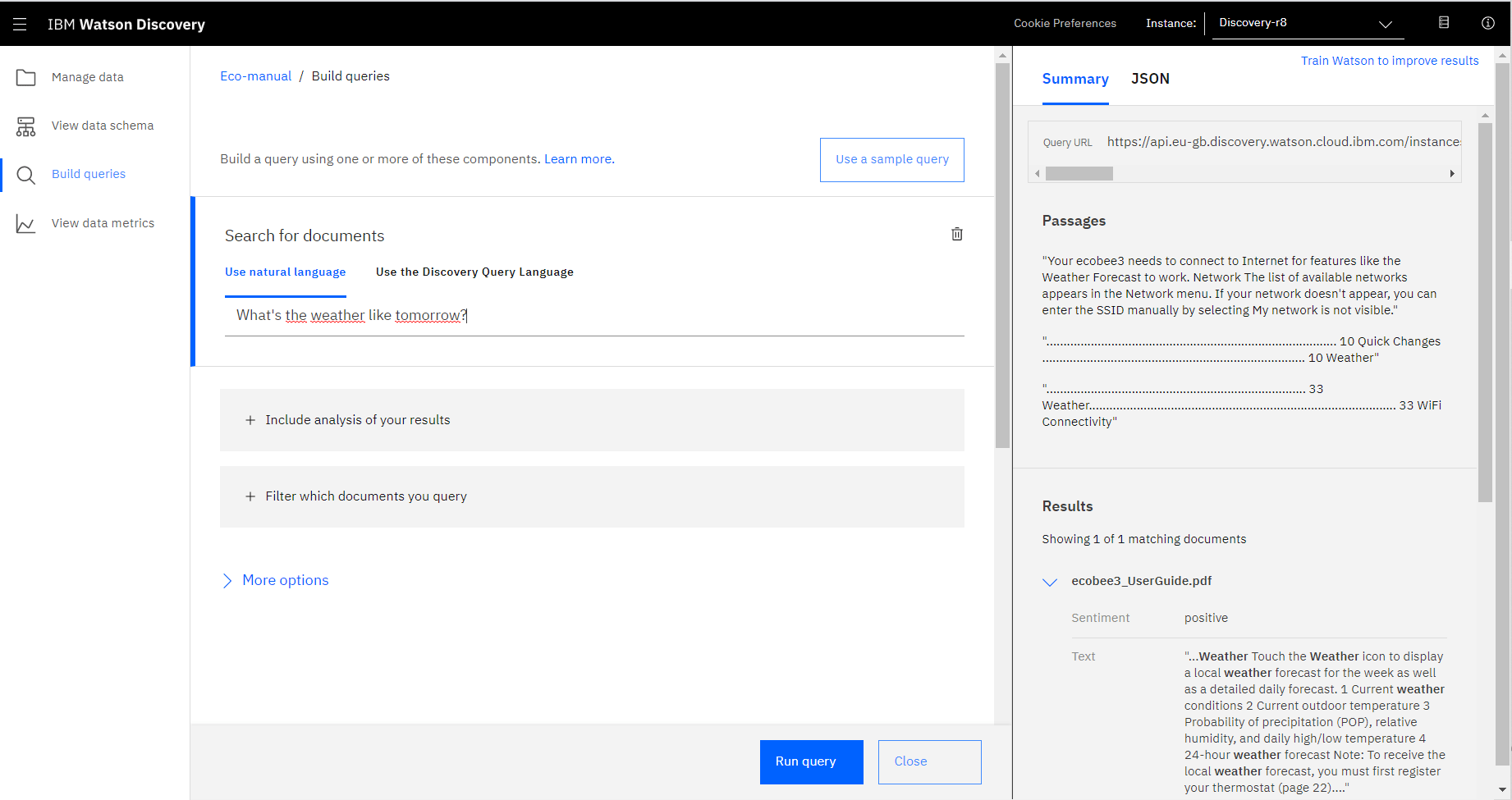Viewport: 1512px width, 800px height.
Task: Open the Summary tab
Action: 1075,79
